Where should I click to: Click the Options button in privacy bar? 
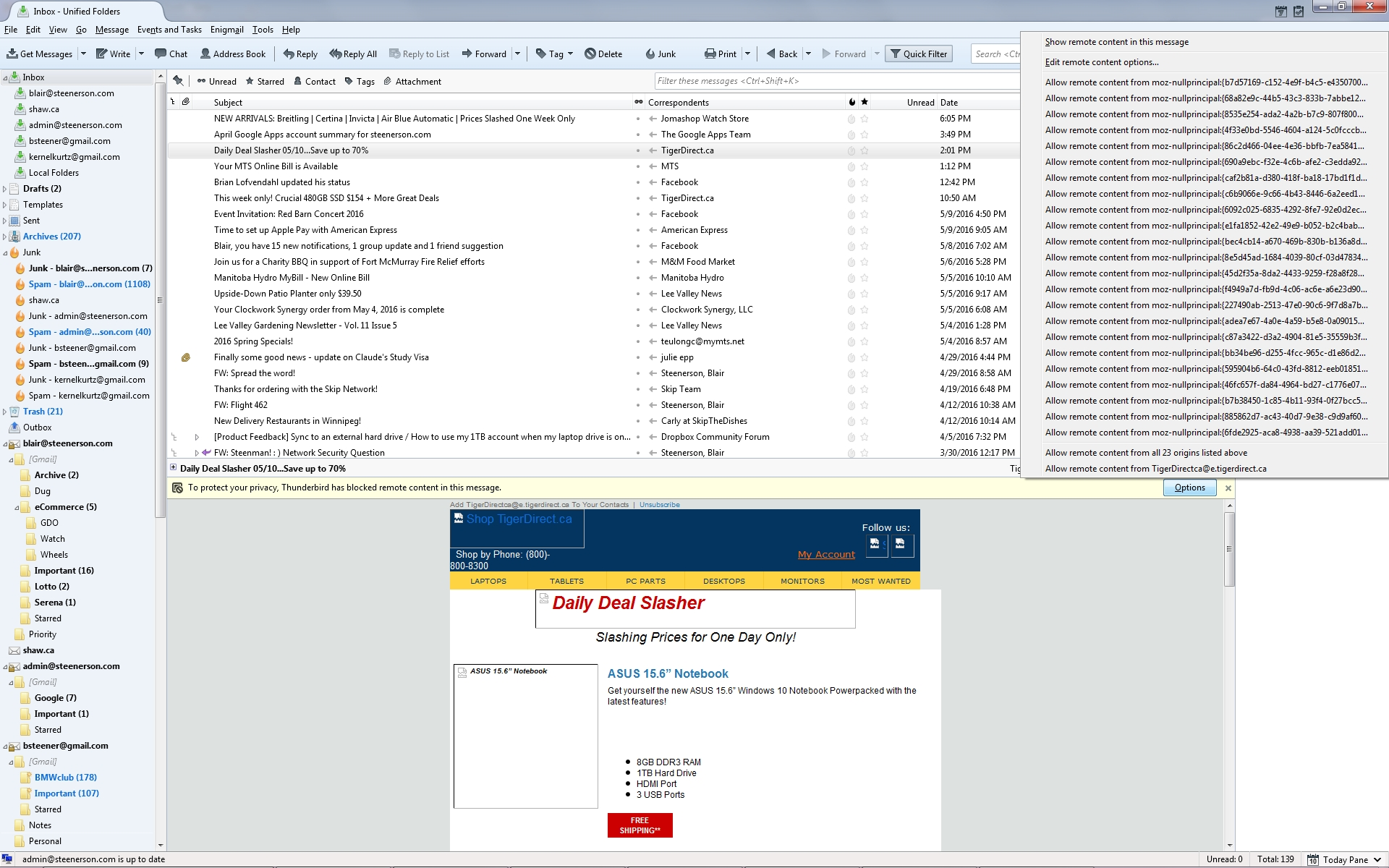click(1189, 488)
